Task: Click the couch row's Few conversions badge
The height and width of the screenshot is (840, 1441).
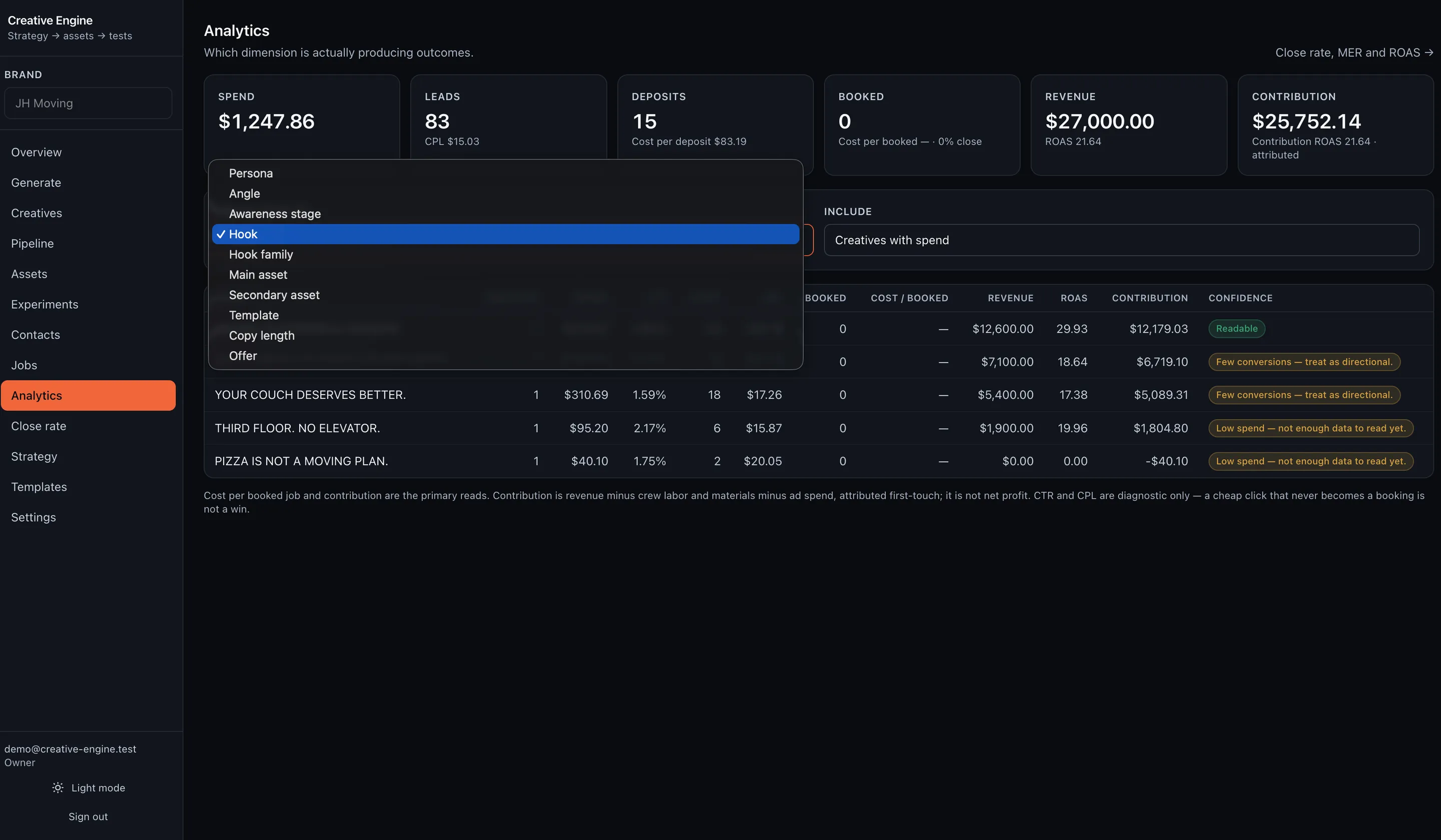Action: click(x=1304, y=395)
